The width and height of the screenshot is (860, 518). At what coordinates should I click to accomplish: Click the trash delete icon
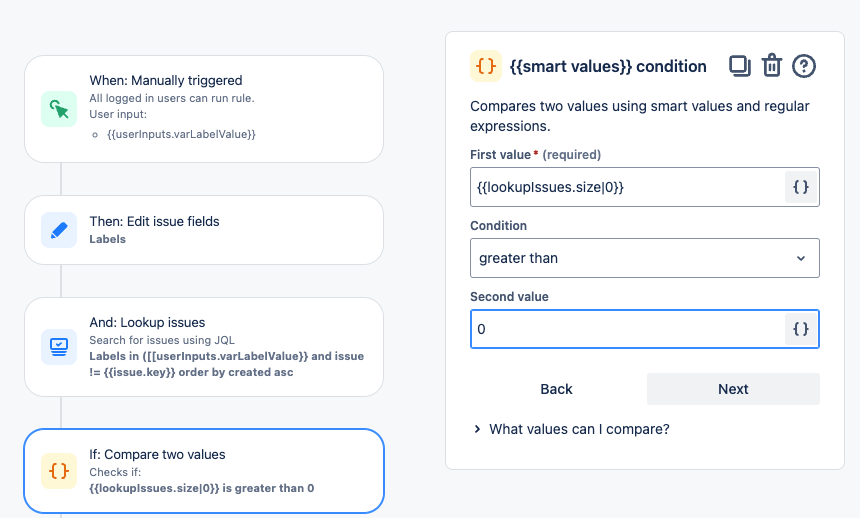pyautogui.click(x=771, y=66)
